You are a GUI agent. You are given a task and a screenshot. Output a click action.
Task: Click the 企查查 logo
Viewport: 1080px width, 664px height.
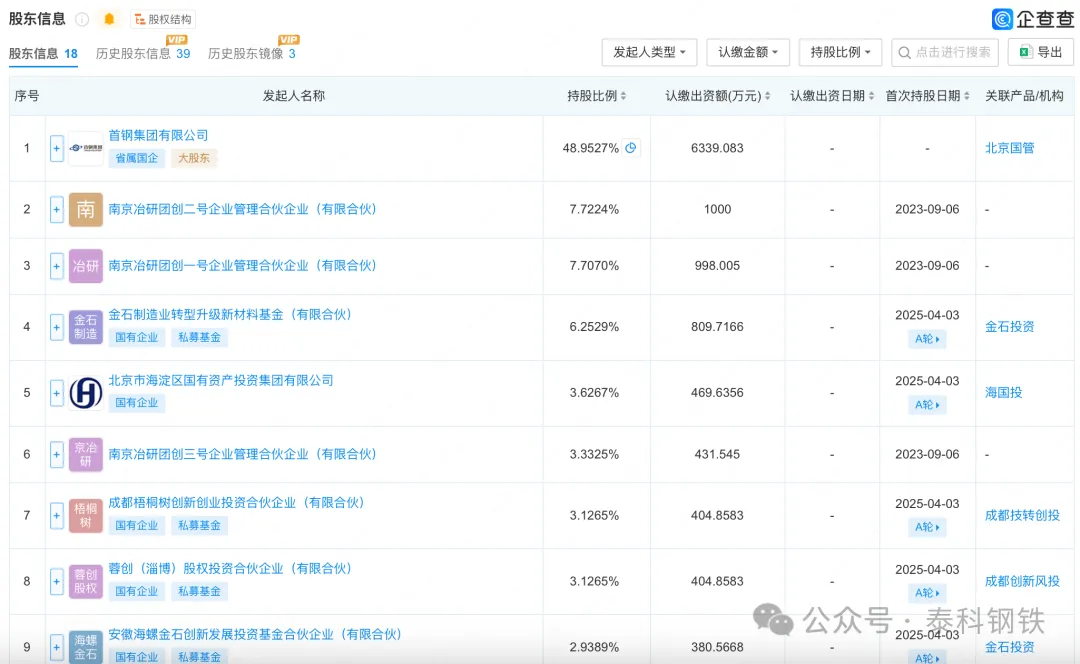1032,19
